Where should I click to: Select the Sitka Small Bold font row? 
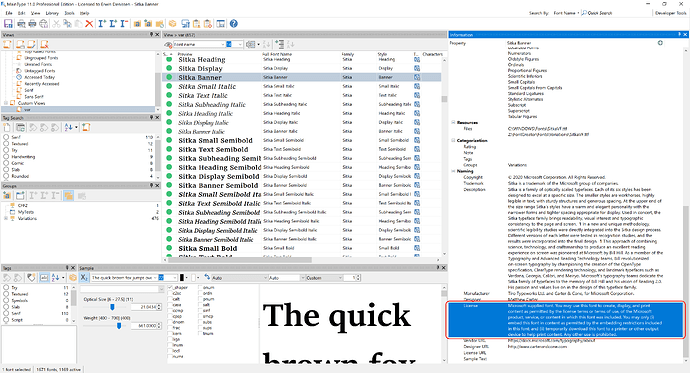(301, 248)
